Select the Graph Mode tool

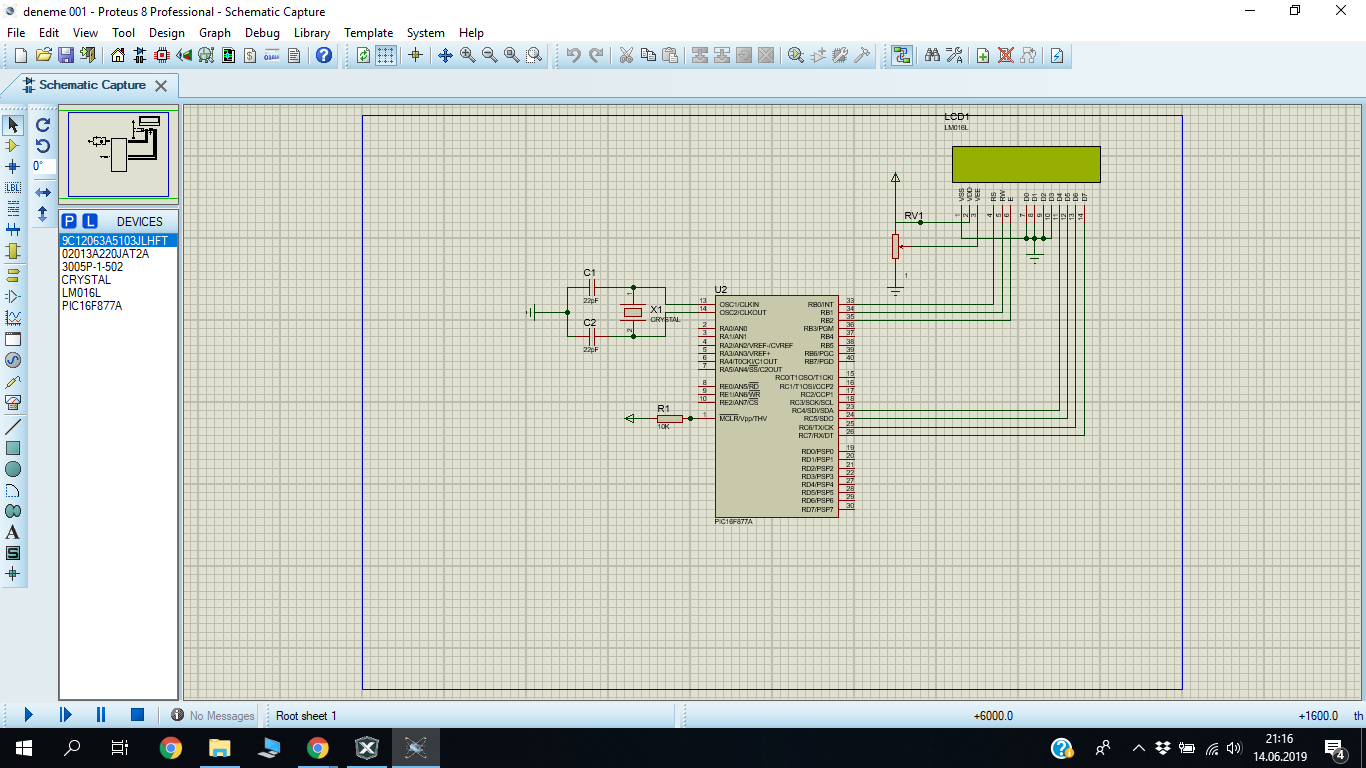pos(13,318)
